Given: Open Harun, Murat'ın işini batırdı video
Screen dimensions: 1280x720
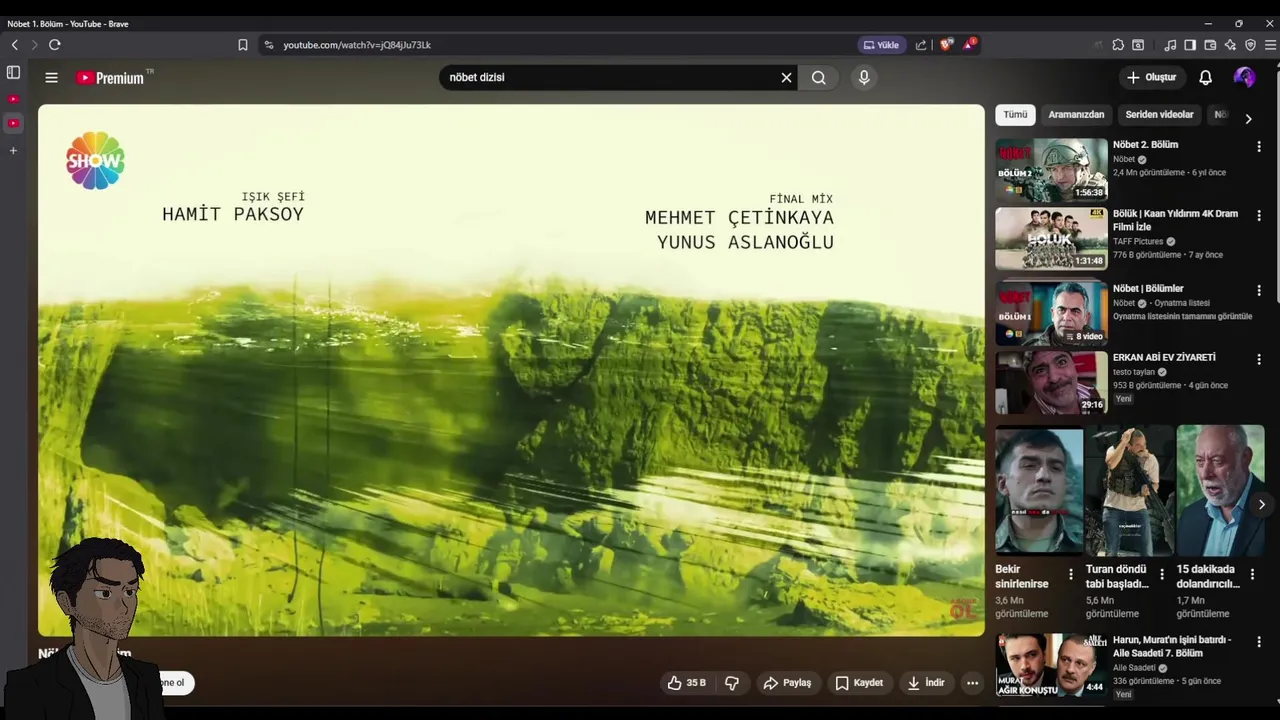Looking at the screenshot, I should click(1172, 646).
